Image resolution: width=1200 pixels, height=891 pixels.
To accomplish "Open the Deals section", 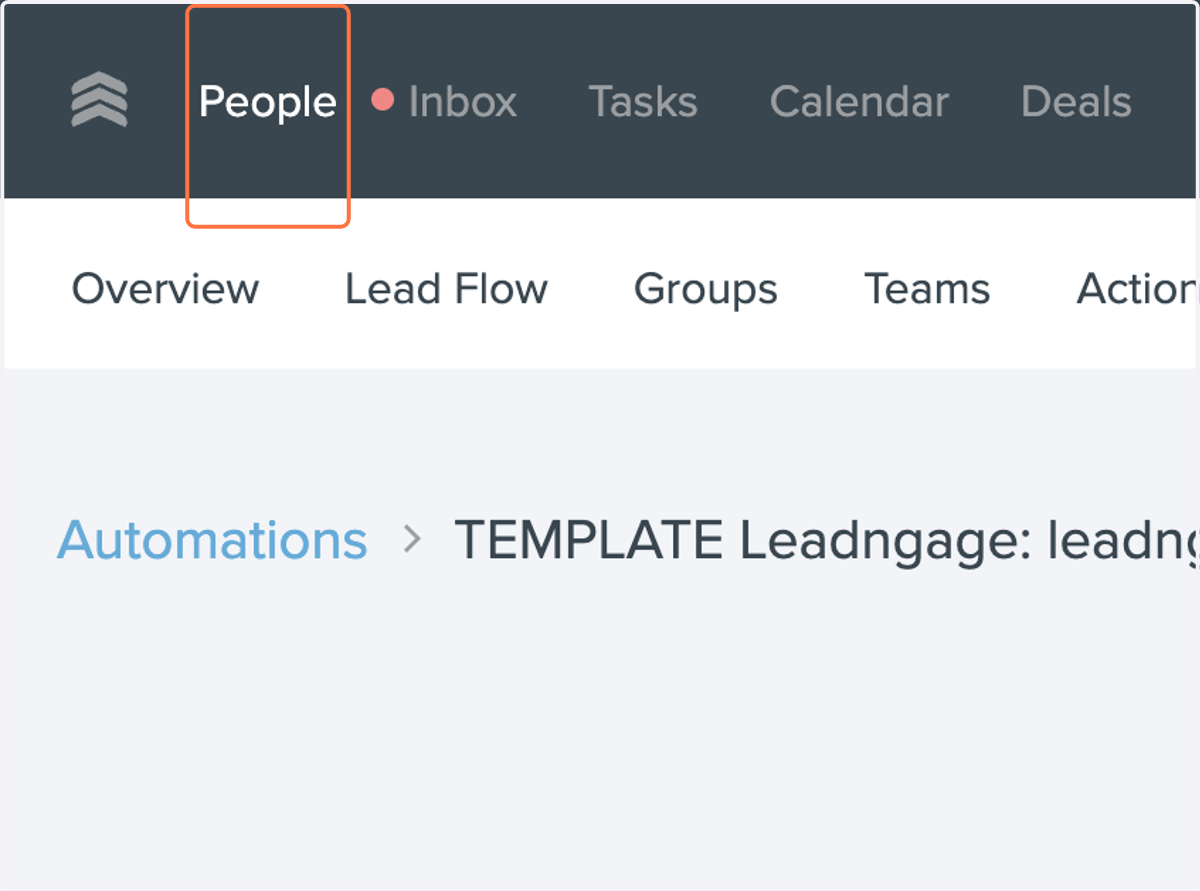I will pos(1076,102).
